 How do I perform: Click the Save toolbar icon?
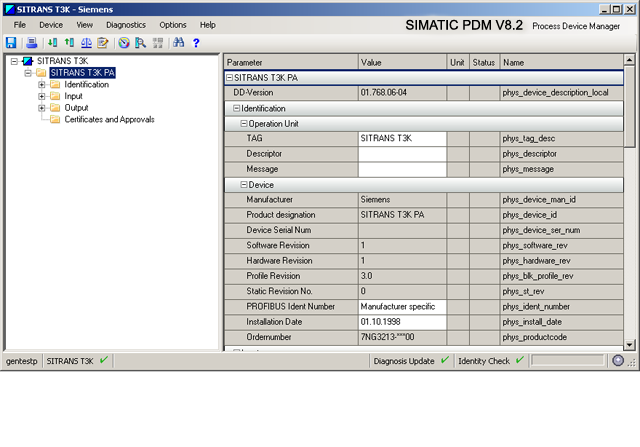pos(11,43)
